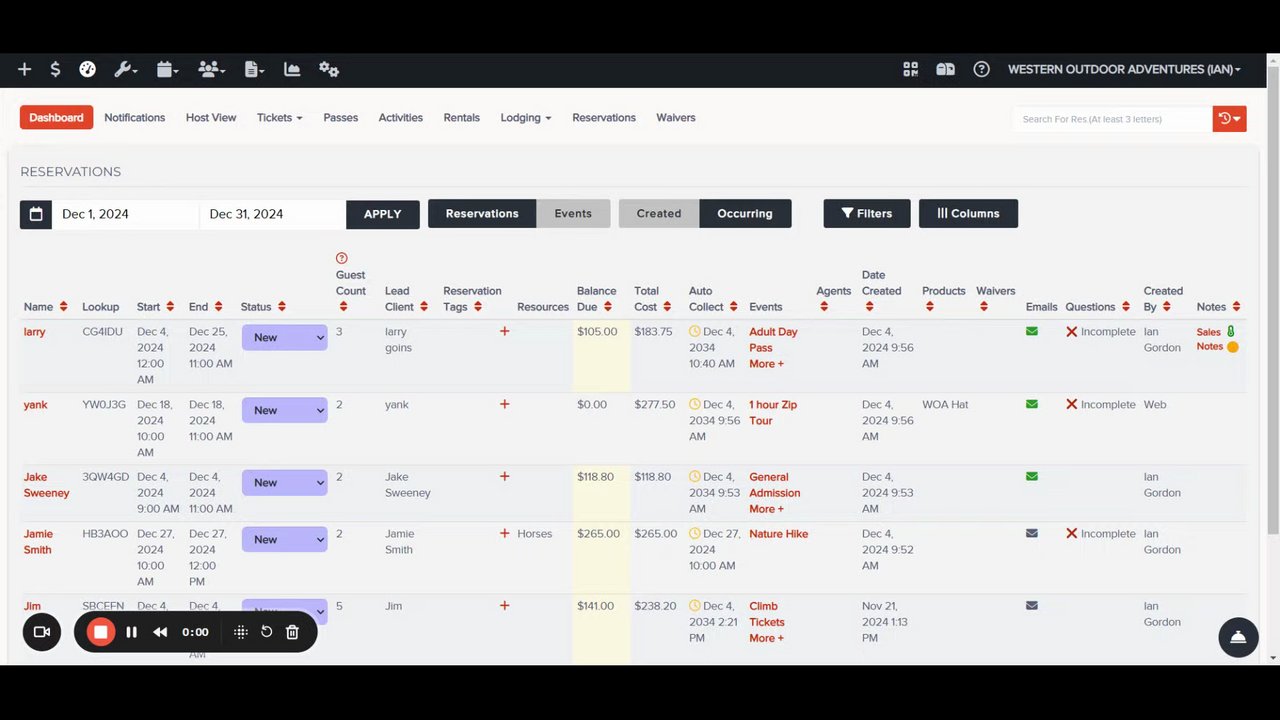
Task: Filter by Created date
Action: click(659, 214)
